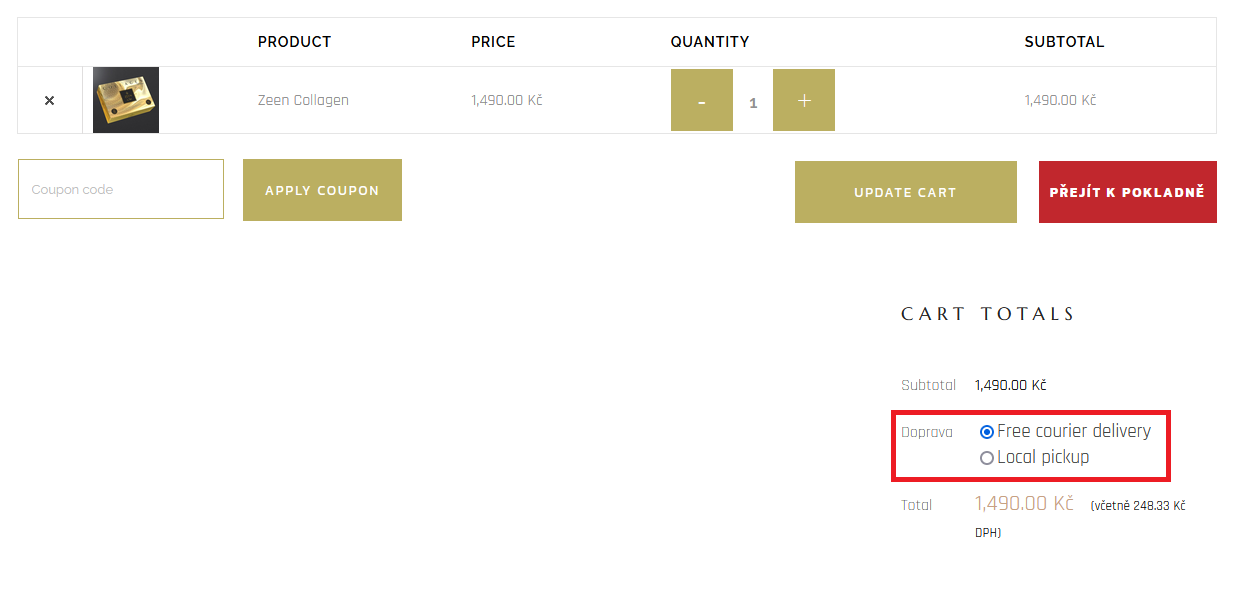Click the Free courier delivery label text
The width and height of the screenshot is (1252, 598).
1074,431
